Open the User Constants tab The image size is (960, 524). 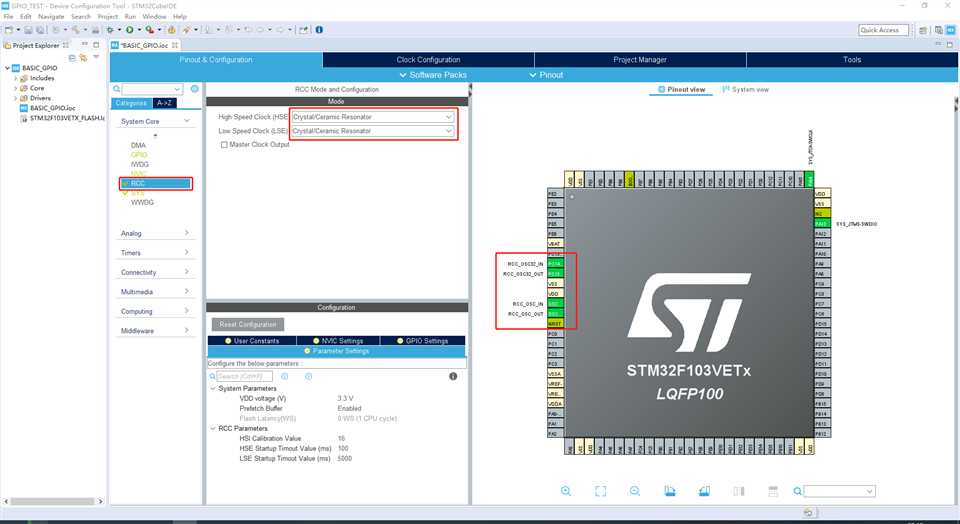[252, 341]
